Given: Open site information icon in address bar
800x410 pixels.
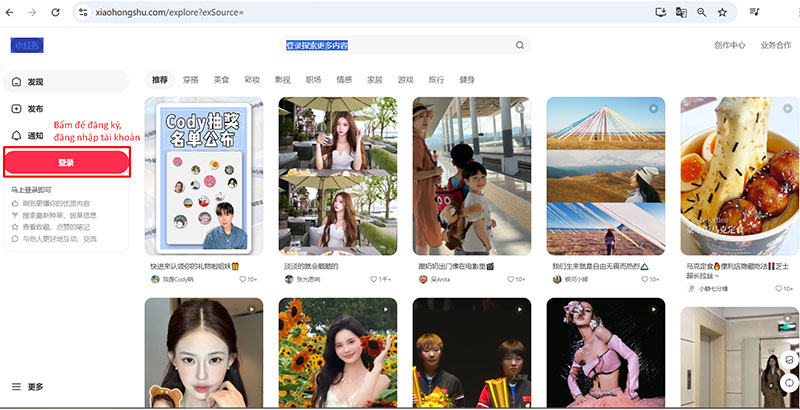Looking at the screenshot, I should click(83, 12).
